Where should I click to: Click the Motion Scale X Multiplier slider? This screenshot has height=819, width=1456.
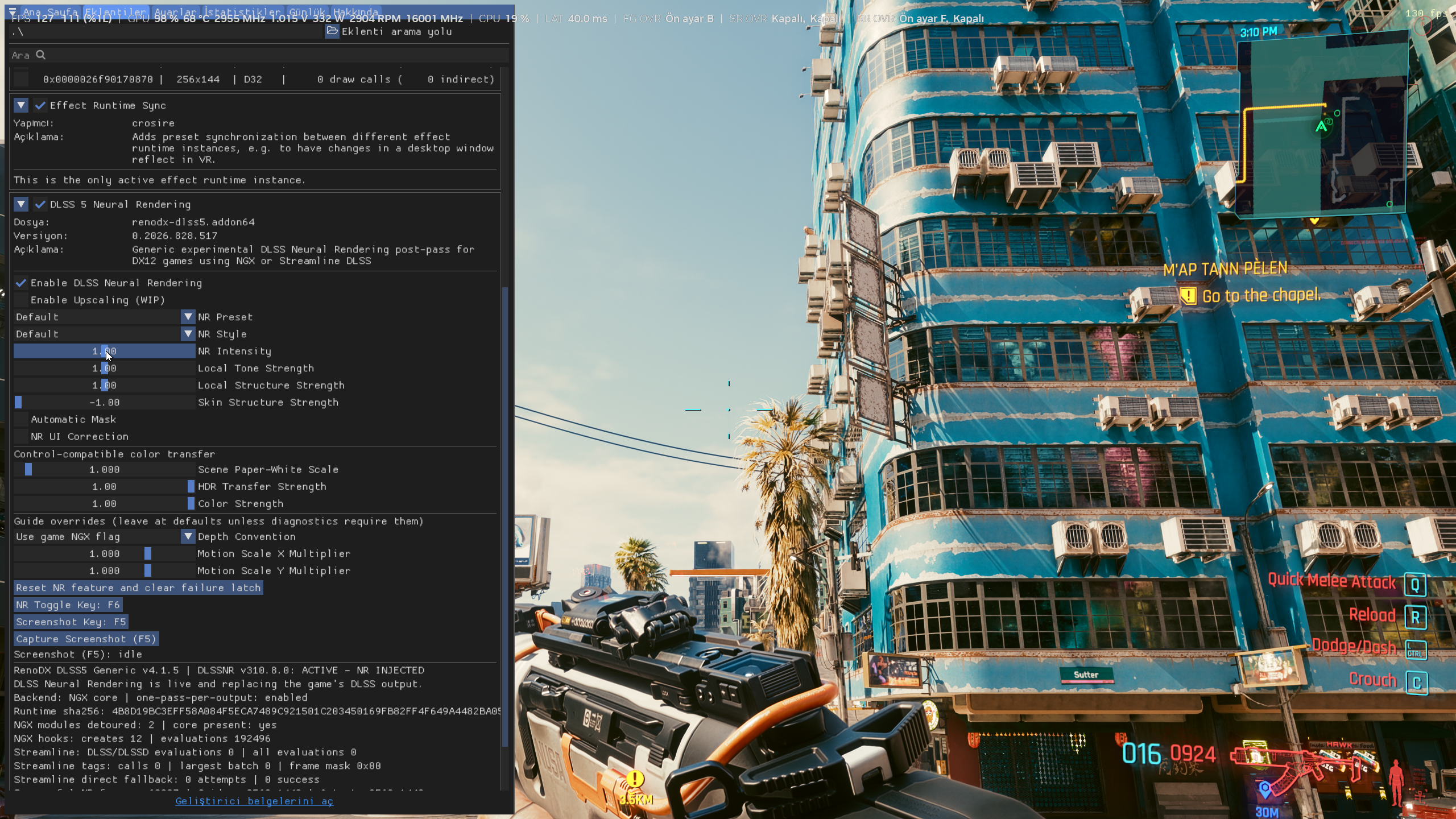point(105,553)
